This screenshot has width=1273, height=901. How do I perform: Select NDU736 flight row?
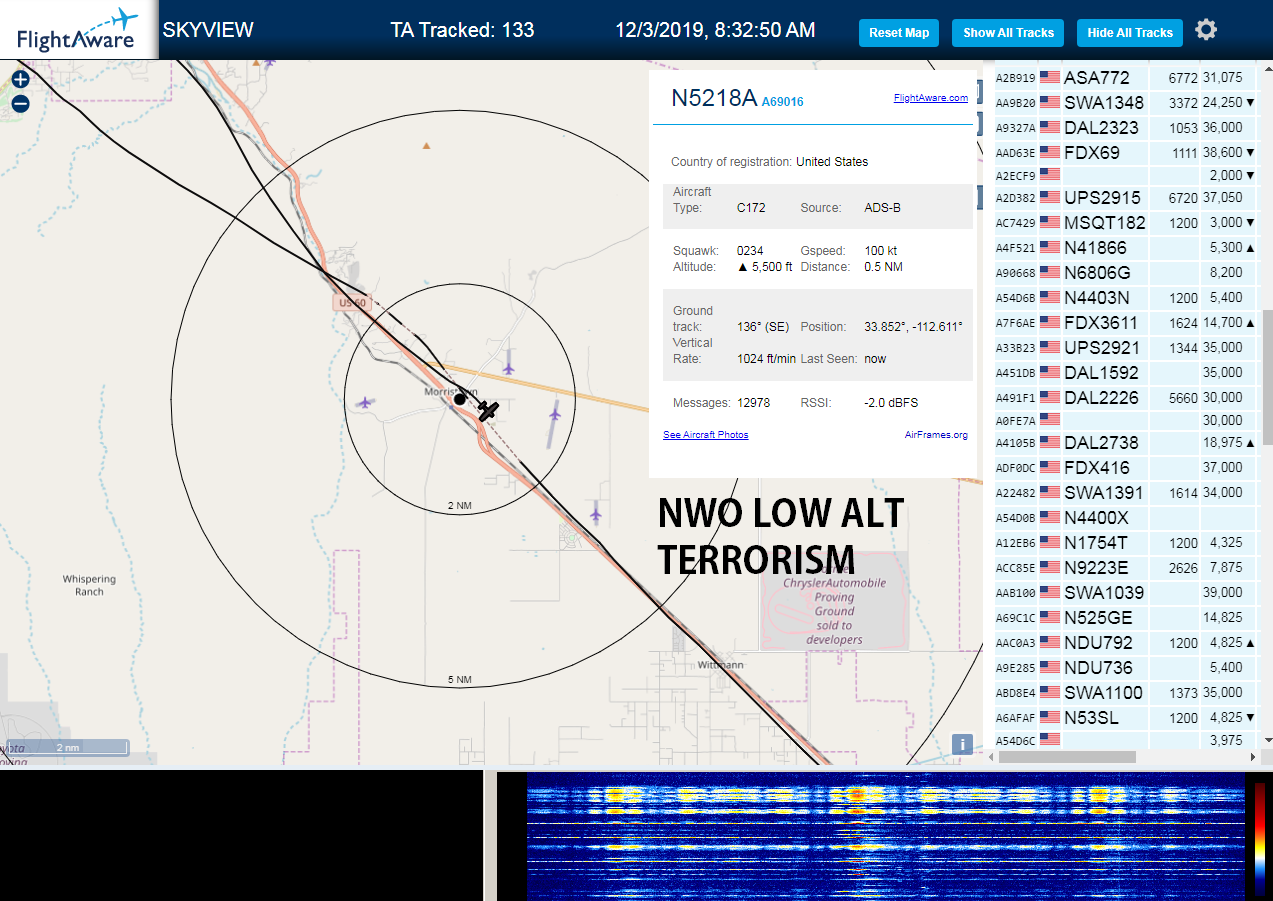tap(1126, 667)
